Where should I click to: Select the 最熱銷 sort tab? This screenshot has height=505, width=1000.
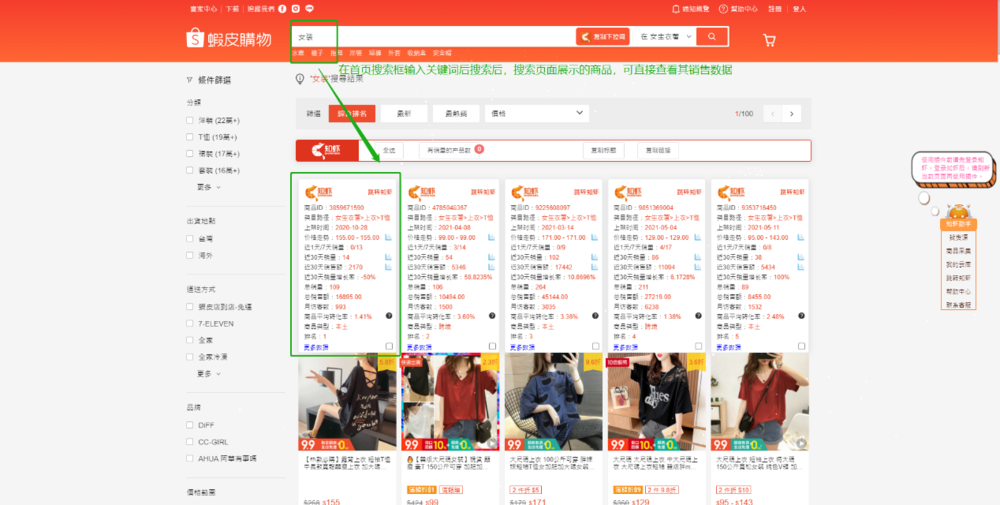click(x=456, y=113)
